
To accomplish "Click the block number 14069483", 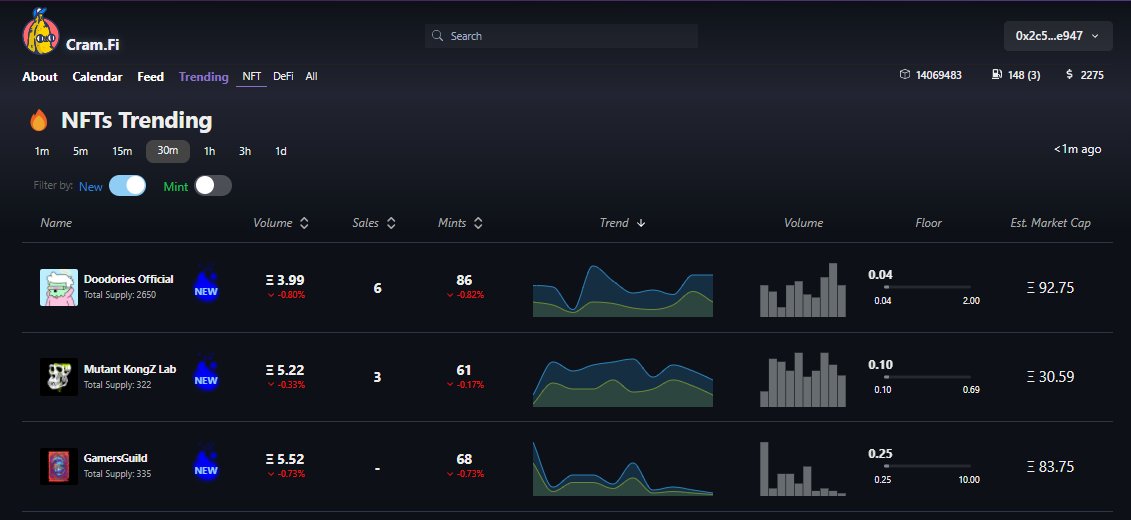I will [x=938, y=75].
